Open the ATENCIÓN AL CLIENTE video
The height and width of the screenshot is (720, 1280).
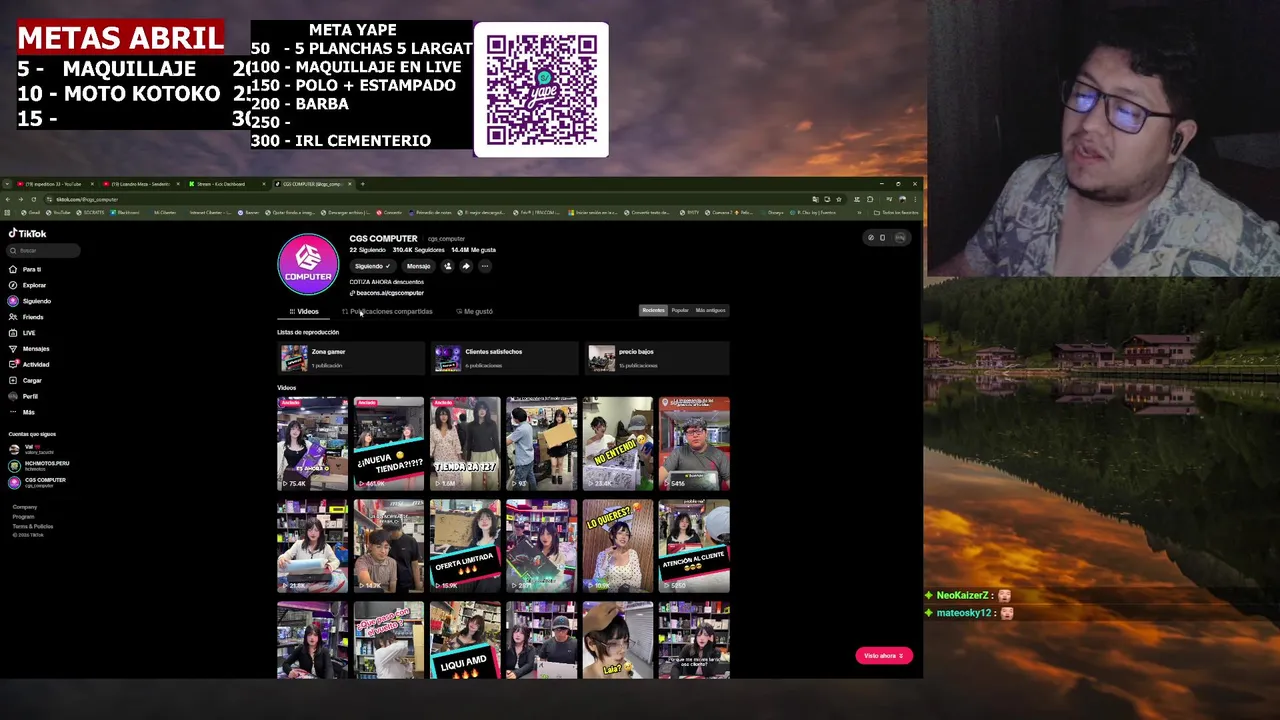(694, 546)
